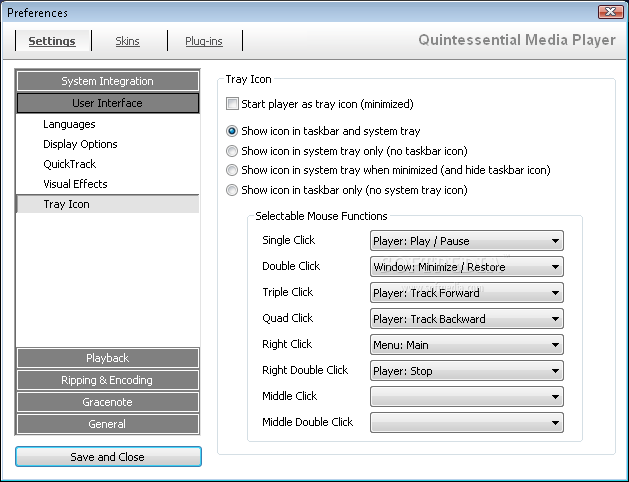Expand the System Integration section

coord(108,81)
